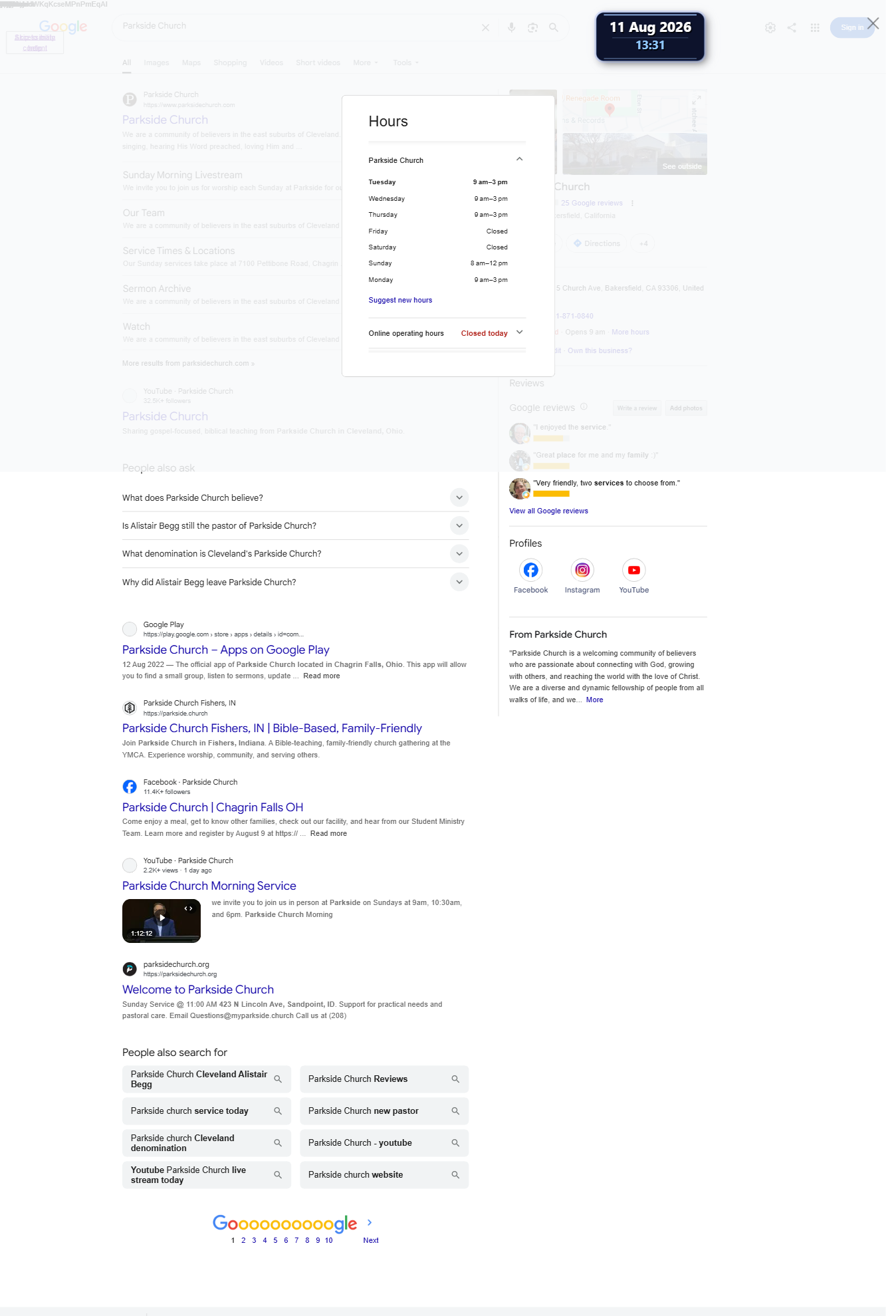Click the Sign in button
The width and height of the screenshot is (896, 1316).
point(852,27)
